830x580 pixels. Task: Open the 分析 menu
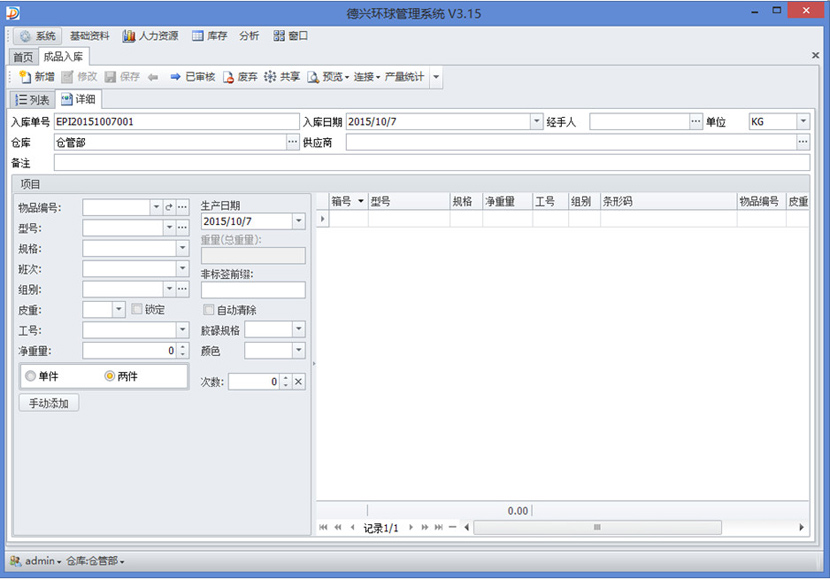(x=249, y=36)
